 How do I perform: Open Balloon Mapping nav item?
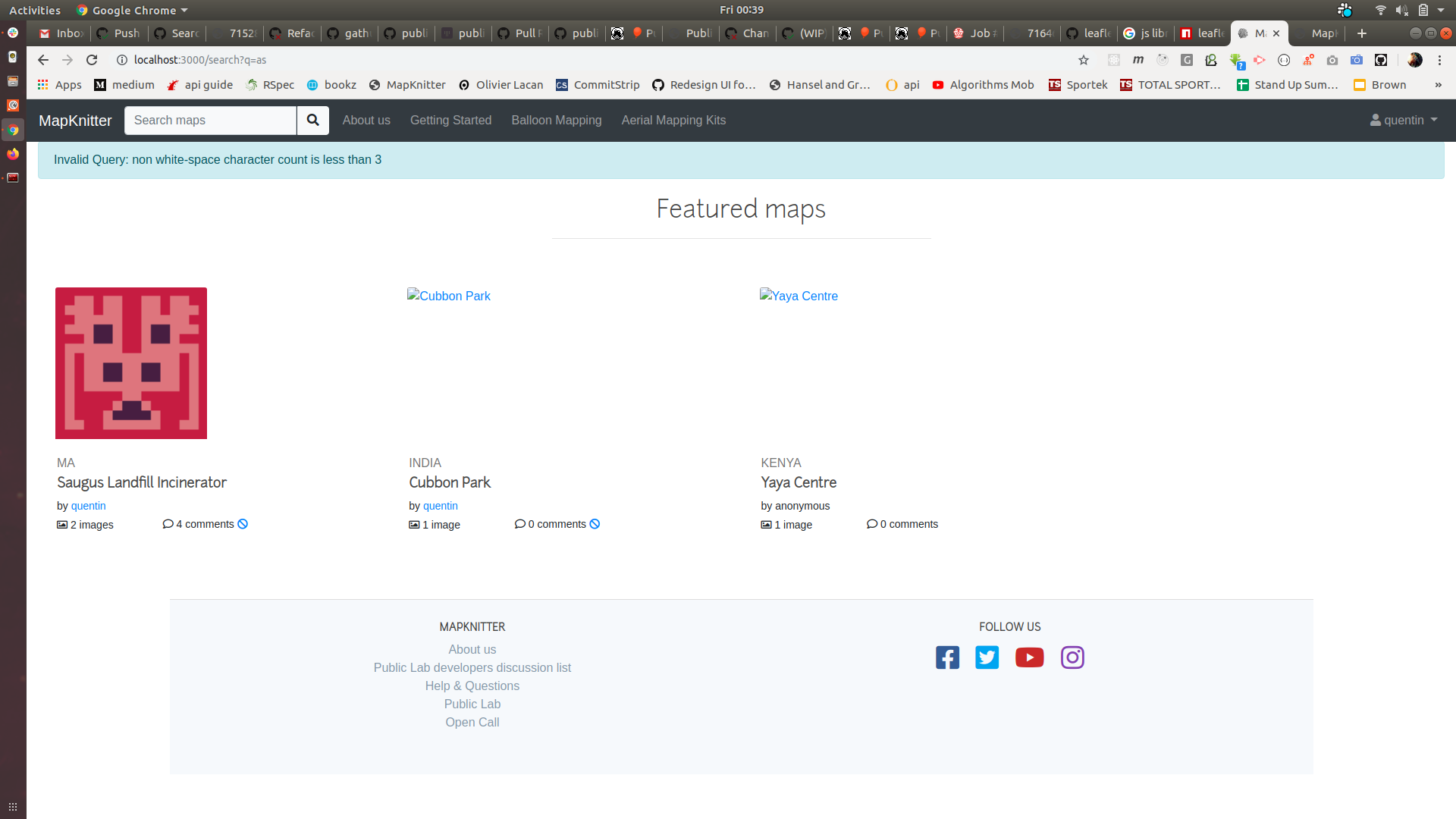pyautogui.click(x=557, y=120)
